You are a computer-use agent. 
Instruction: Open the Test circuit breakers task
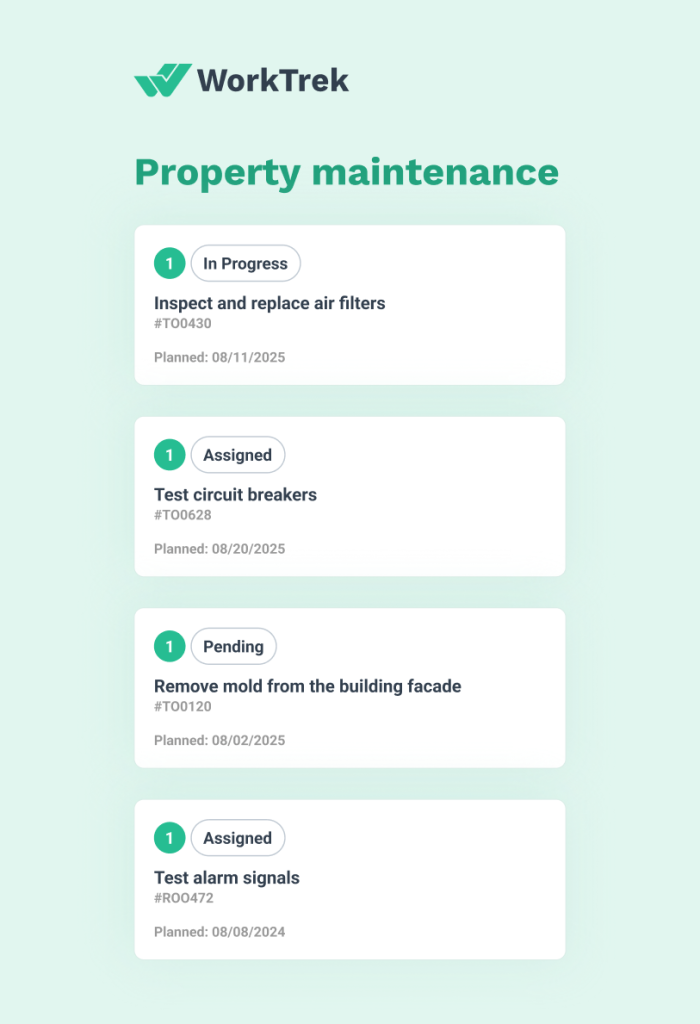coord(235,495)
